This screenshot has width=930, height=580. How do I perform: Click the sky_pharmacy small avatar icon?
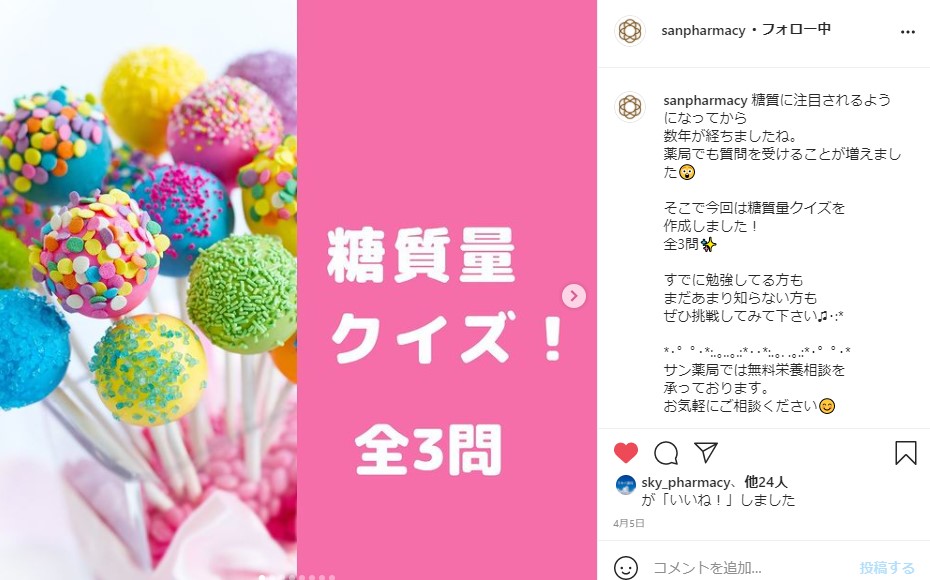coord(626,485)
